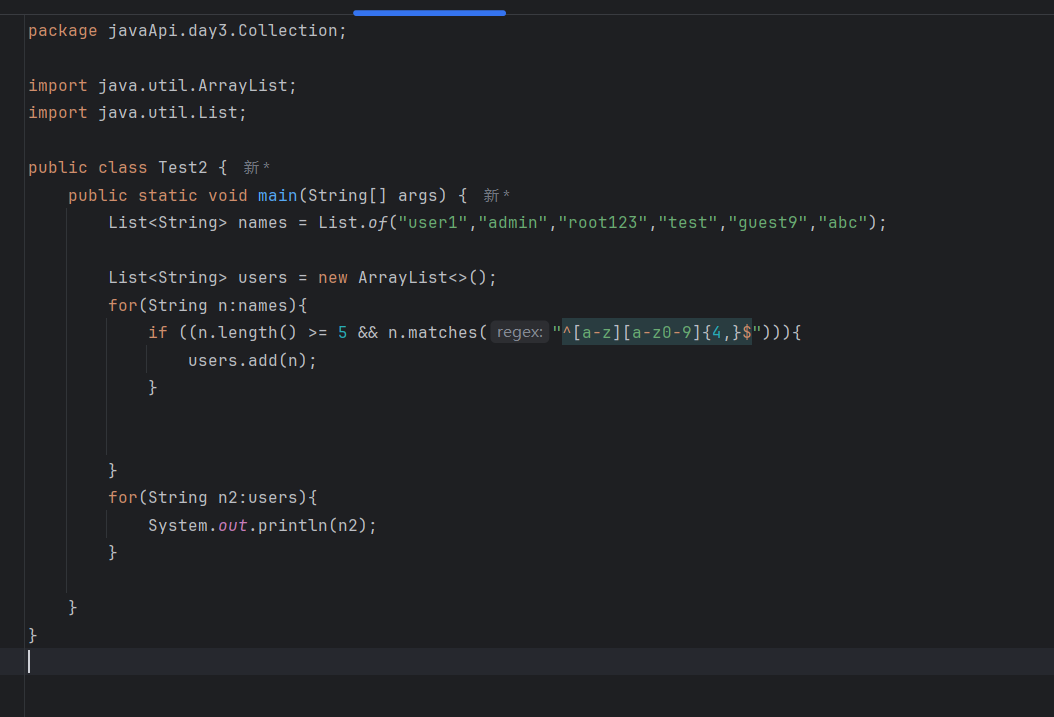Click the main method name
Screen dimensions: 1054x717
pos(277,196)
